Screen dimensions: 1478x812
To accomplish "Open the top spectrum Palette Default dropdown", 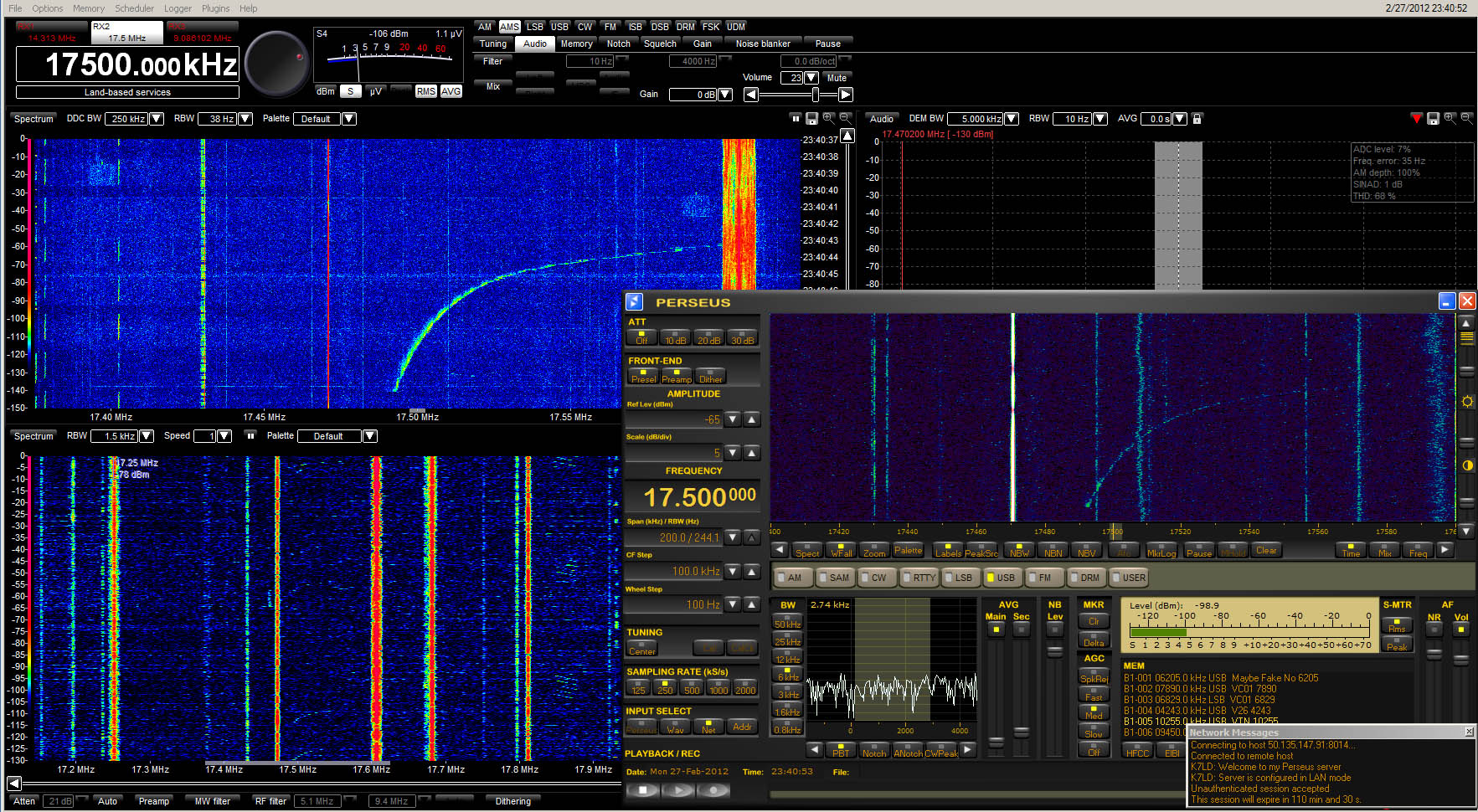I will click(x=349, y=119).
